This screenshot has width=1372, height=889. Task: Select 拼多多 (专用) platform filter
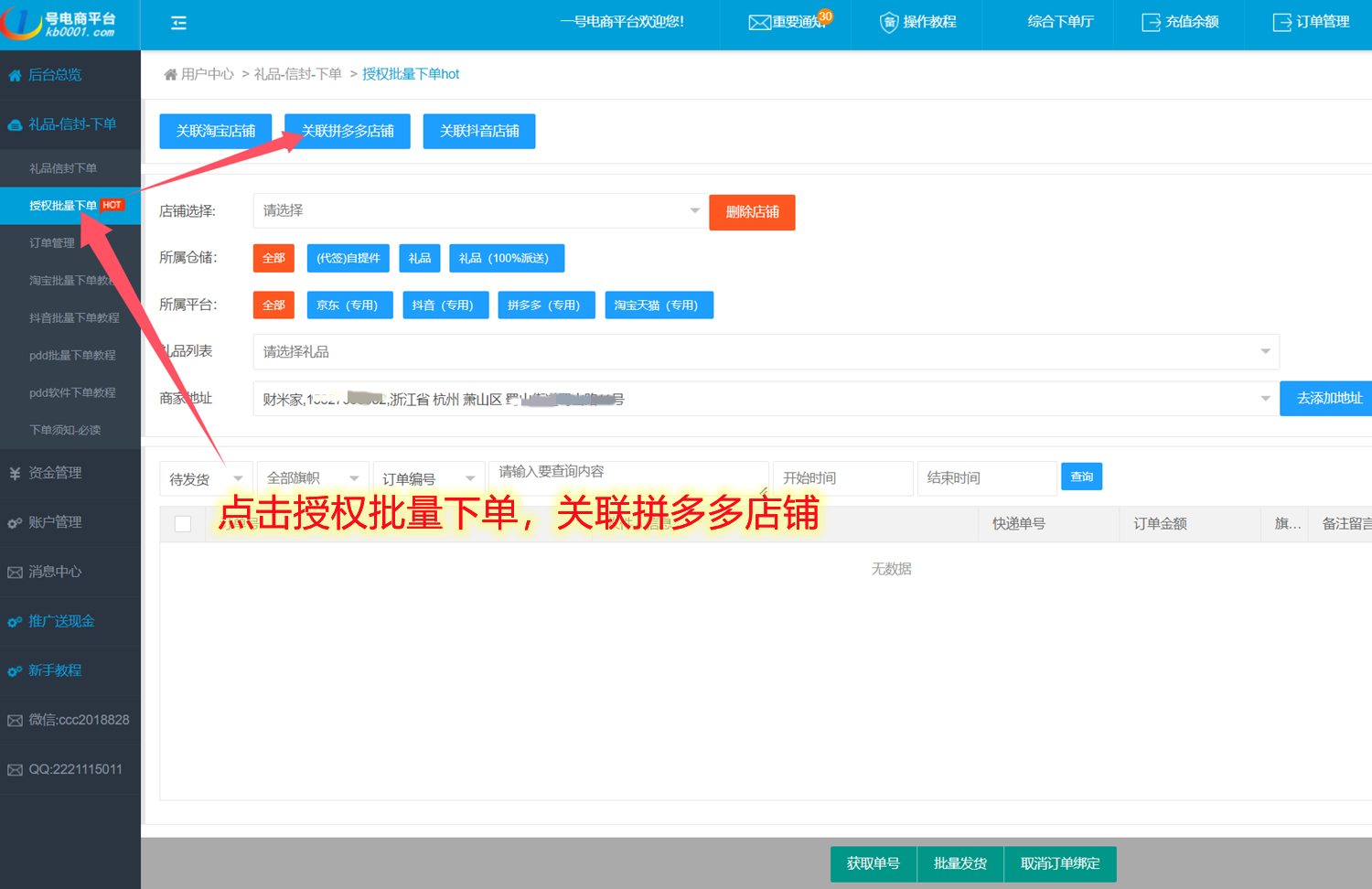(545, 305)
